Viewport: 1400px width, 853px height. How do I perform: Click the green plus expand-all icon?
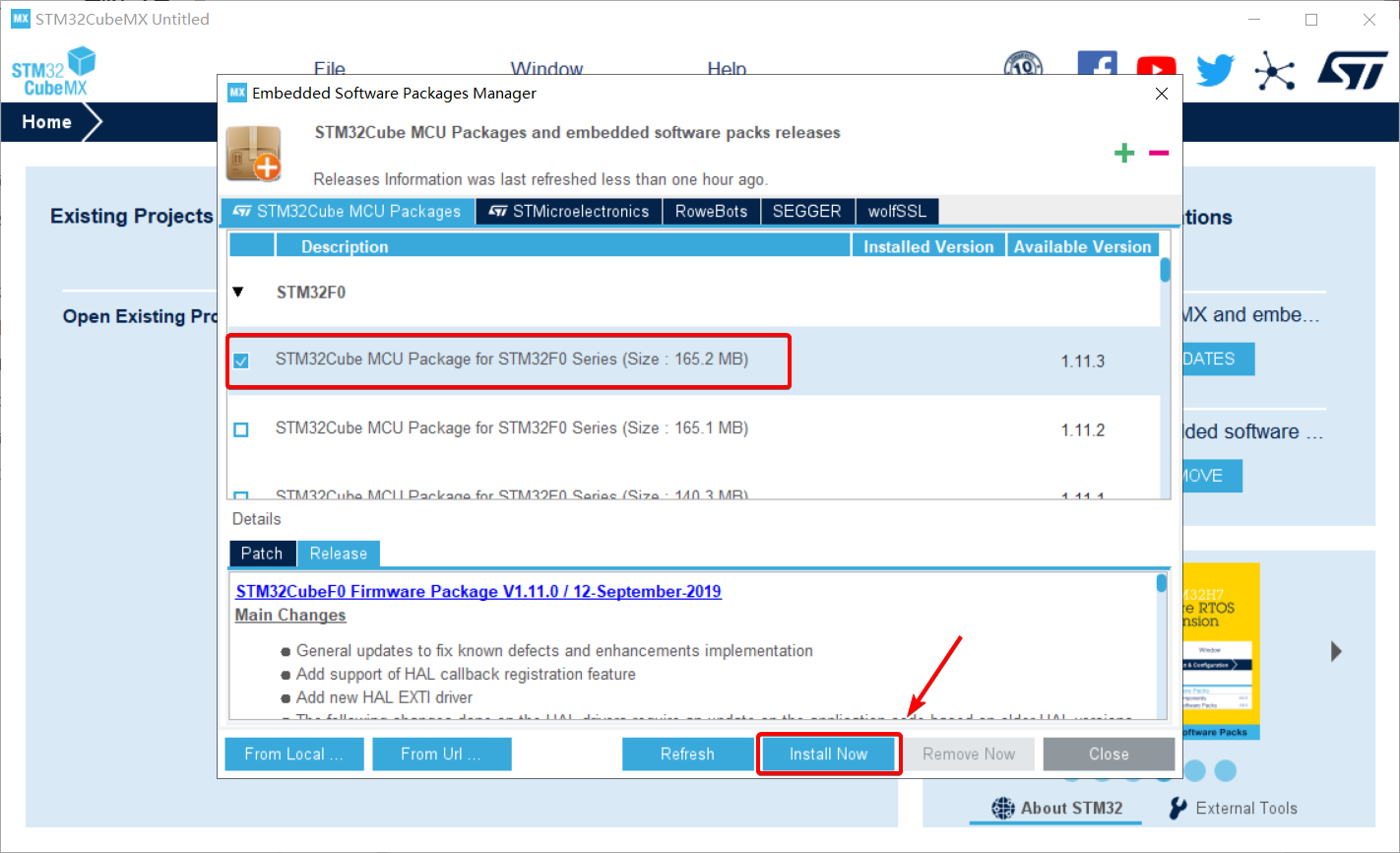(1124, 153)
